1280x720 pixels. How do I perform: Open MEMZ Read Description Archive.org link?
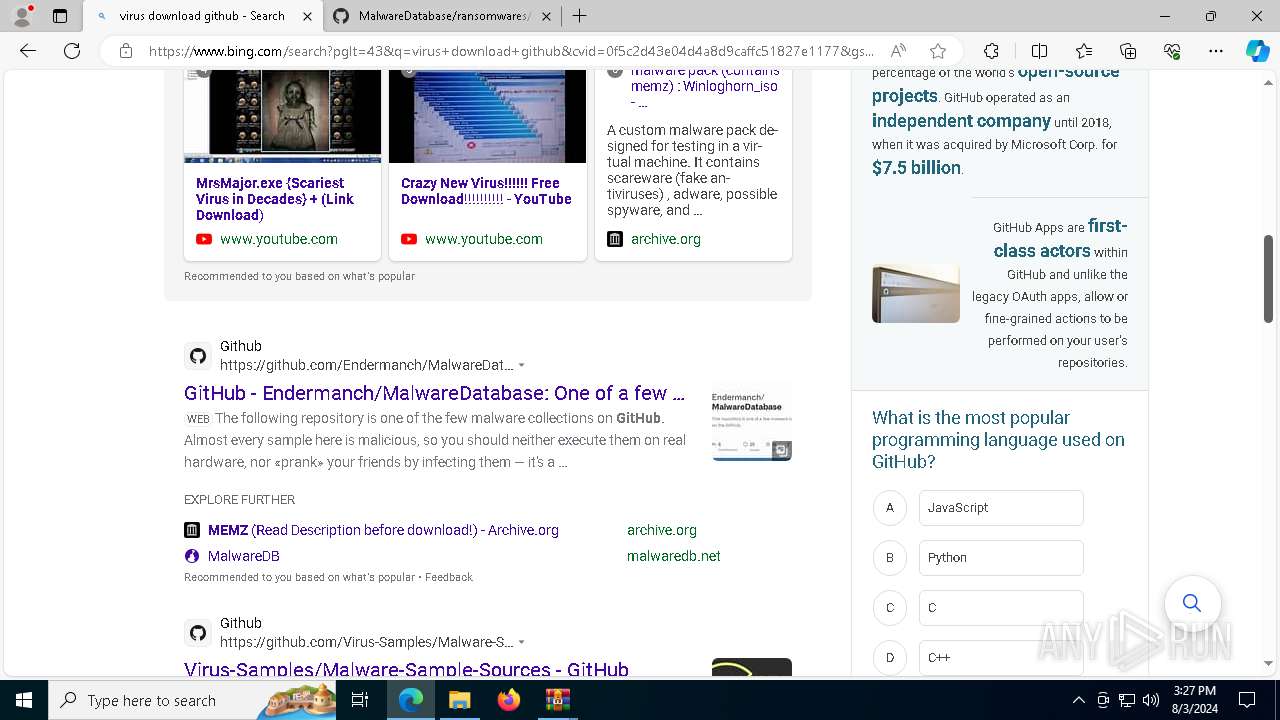click(x=383, y=530)
